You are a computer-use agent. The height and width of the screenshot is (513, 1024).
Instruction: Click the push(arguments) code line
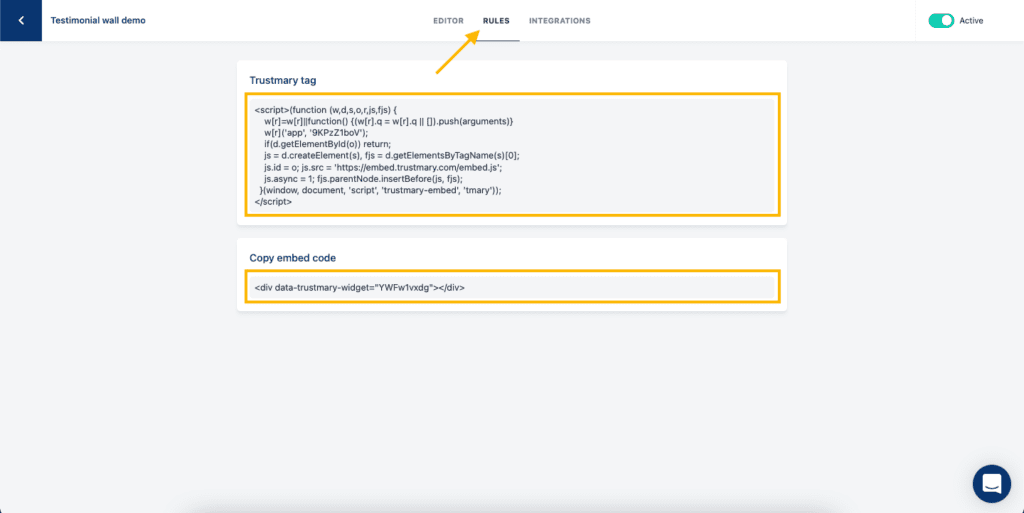pos(389,121)
